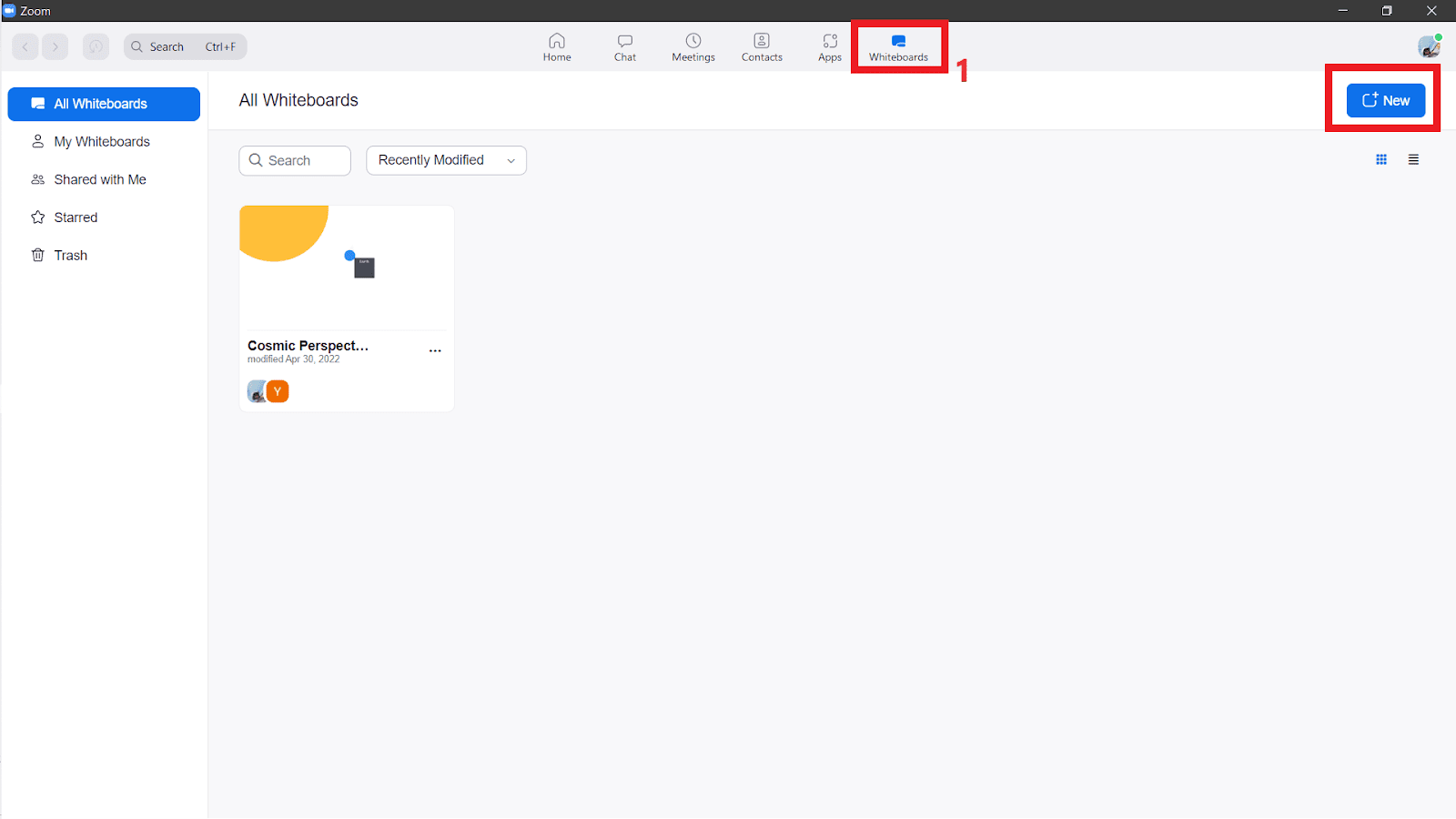1456x819 pixels.
Task: Open the Chat panel
Action: [x=625, y=46]
